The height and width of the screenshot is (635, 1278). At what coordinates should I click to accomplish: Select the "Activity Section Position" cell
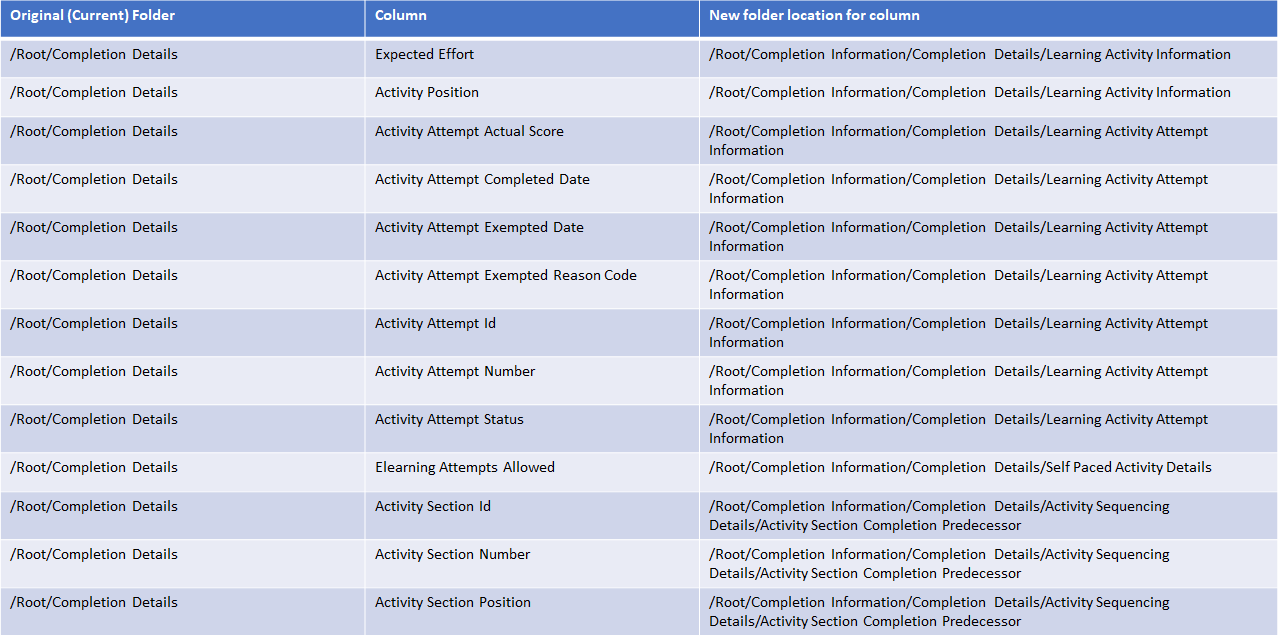tap(453, 603)
